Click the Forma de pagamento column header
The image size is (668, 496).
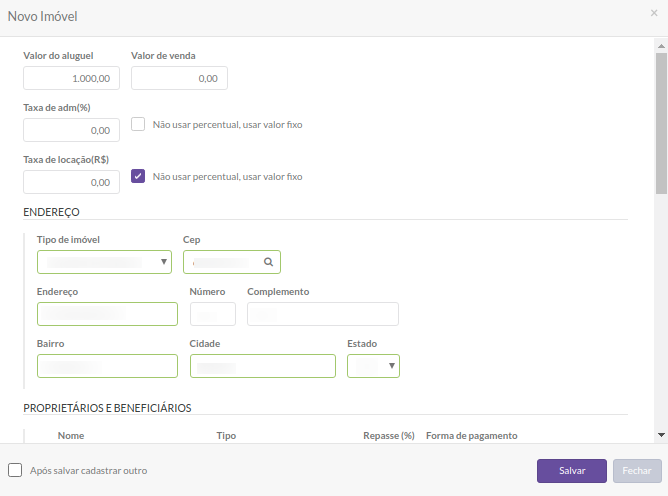coord(472,435)
